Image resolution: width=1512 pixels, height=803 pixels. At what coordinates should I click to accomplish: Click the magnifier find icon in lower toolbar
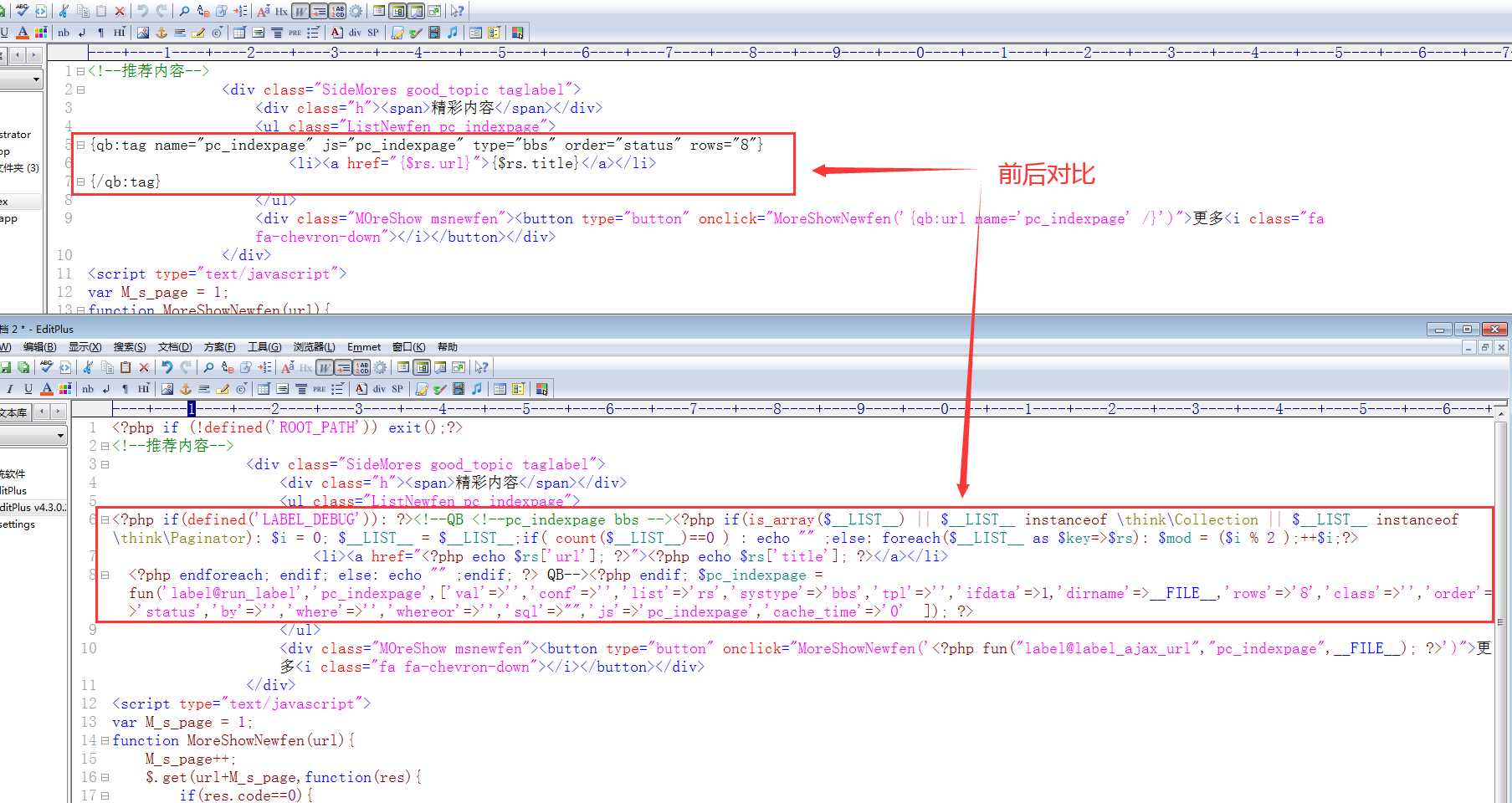pyautogui.click(x=208, y=367)
